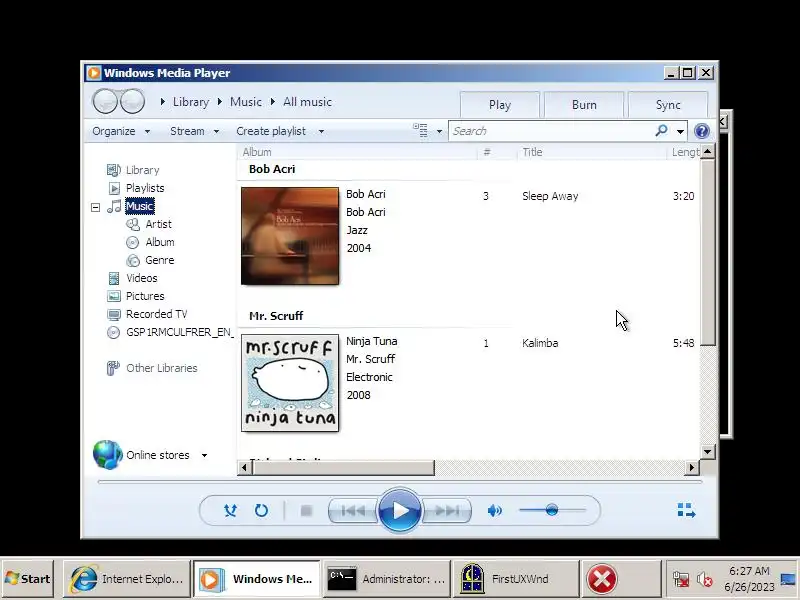Open the Create playlist dropdown arrow
Screen dimensions: 800x600
coord(321,131)
